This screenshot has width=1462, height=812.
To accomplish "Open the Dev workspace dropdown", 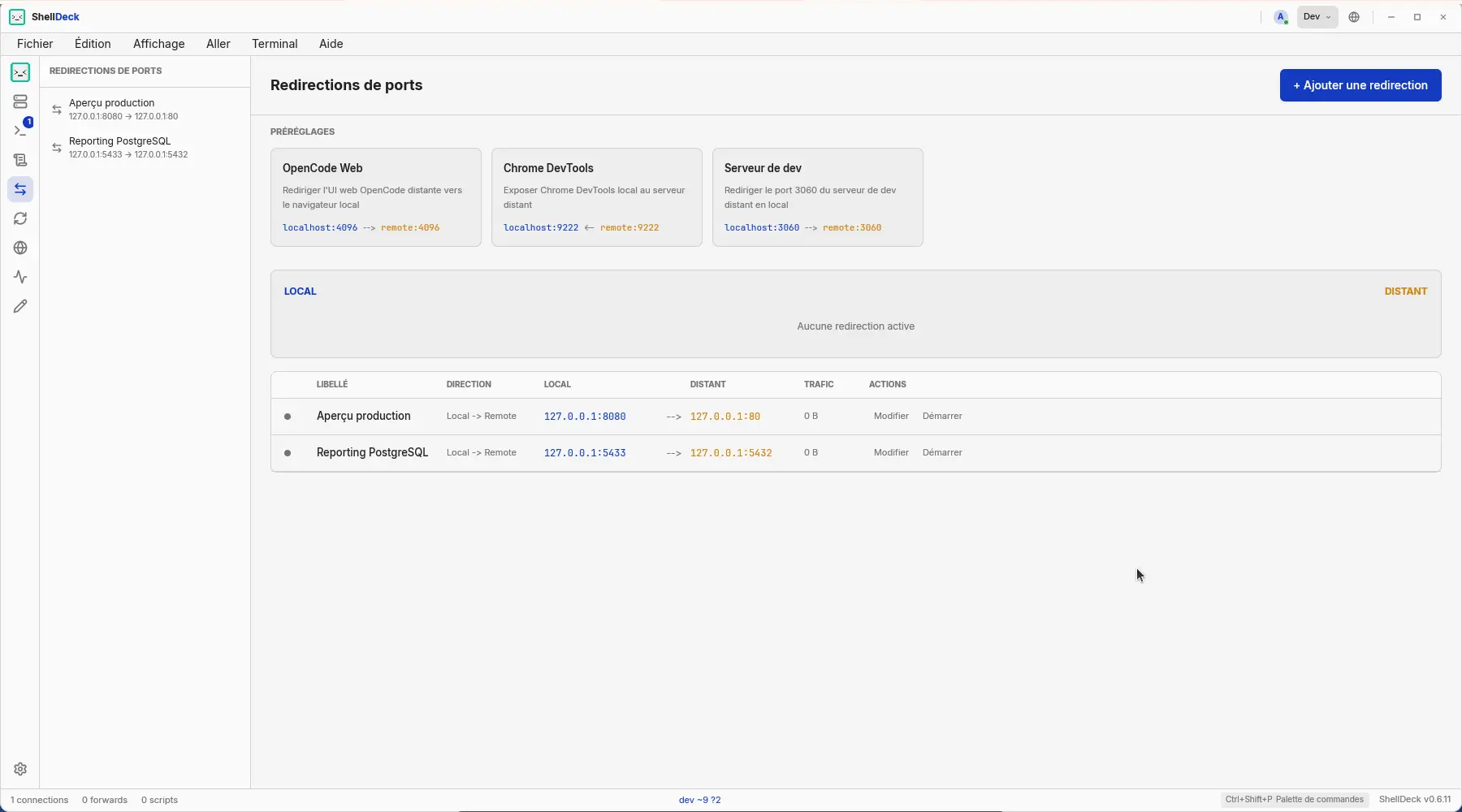I will (1317, 17).
